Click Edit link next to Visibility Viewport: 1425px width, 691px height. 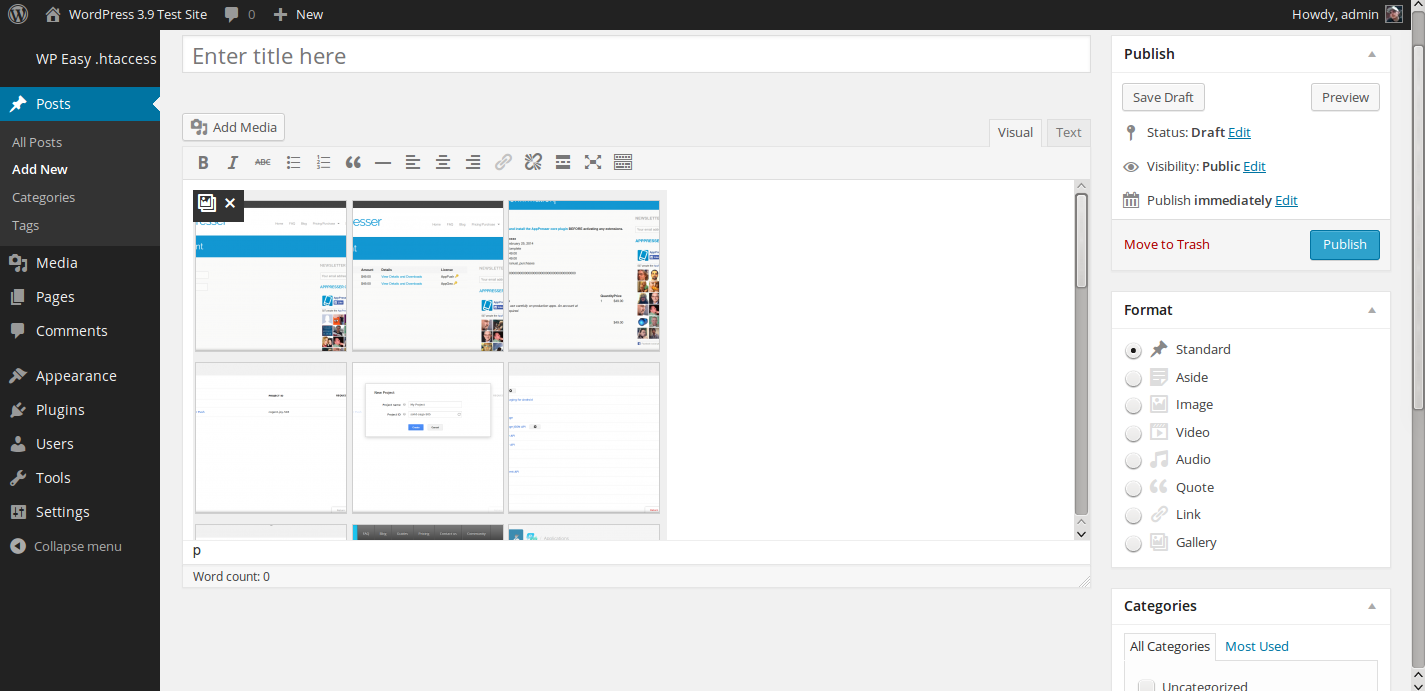1254,167
